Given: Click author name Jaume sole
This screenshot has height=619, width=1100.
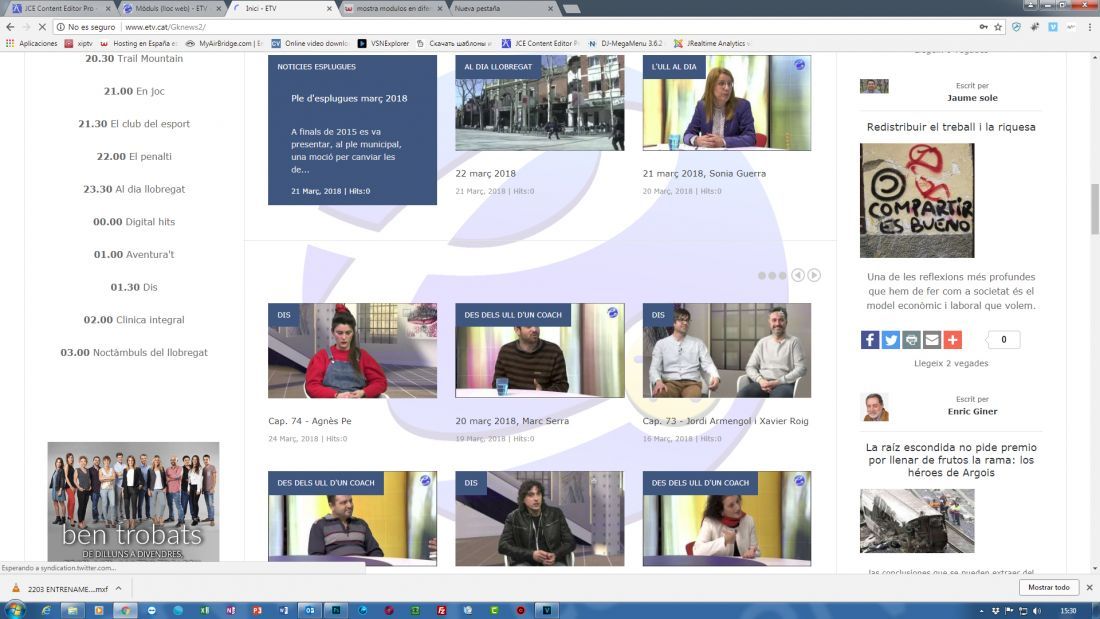Looking at the screenshot, I should (972, 98).
